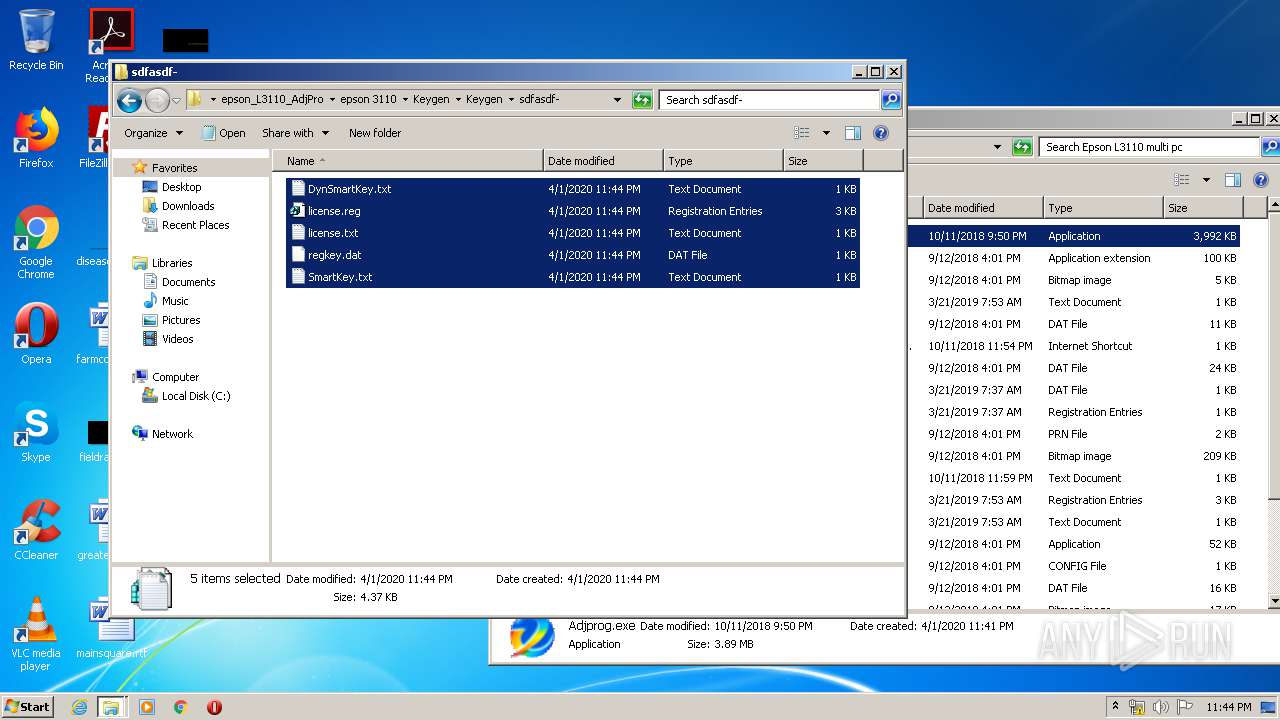The height and width of the screenshot is (720, 1280).
Task: Open Pictures library in navigation pane
Action: coord(181,320)
